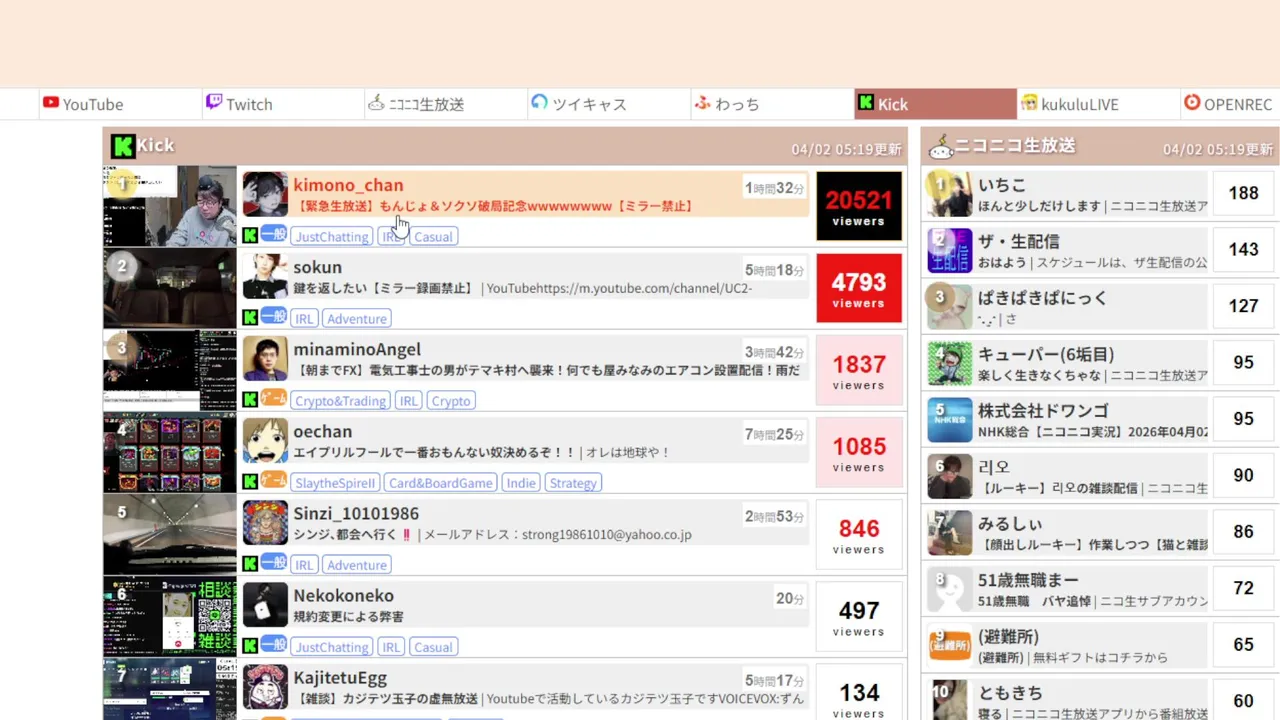
Task: Open minaminoAngel's avatar icon
Action: [265, 357]
